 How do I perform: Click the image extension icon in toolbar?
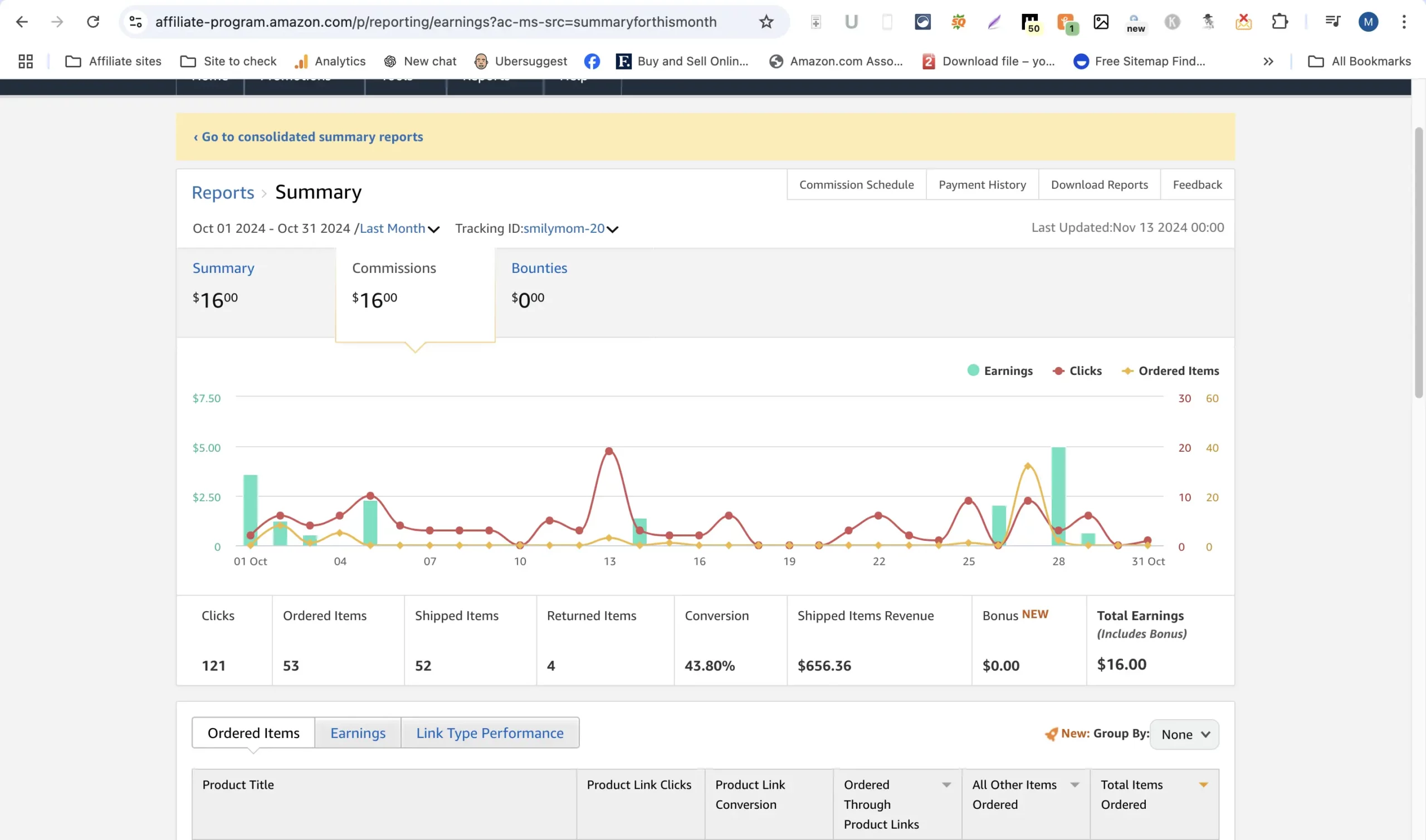coord(1101,22)
